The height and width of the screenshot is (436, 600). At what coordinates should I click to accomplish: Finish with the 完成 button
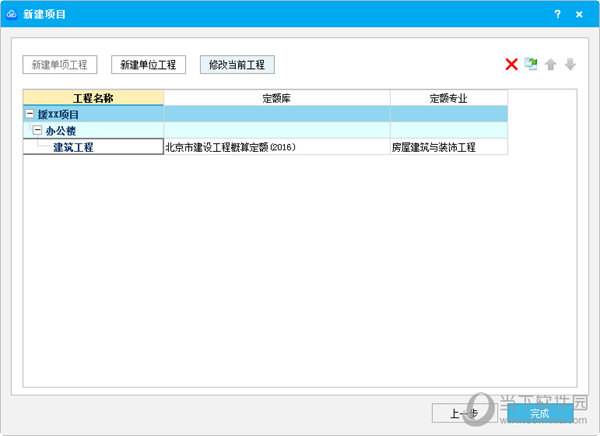pos(540,413)
